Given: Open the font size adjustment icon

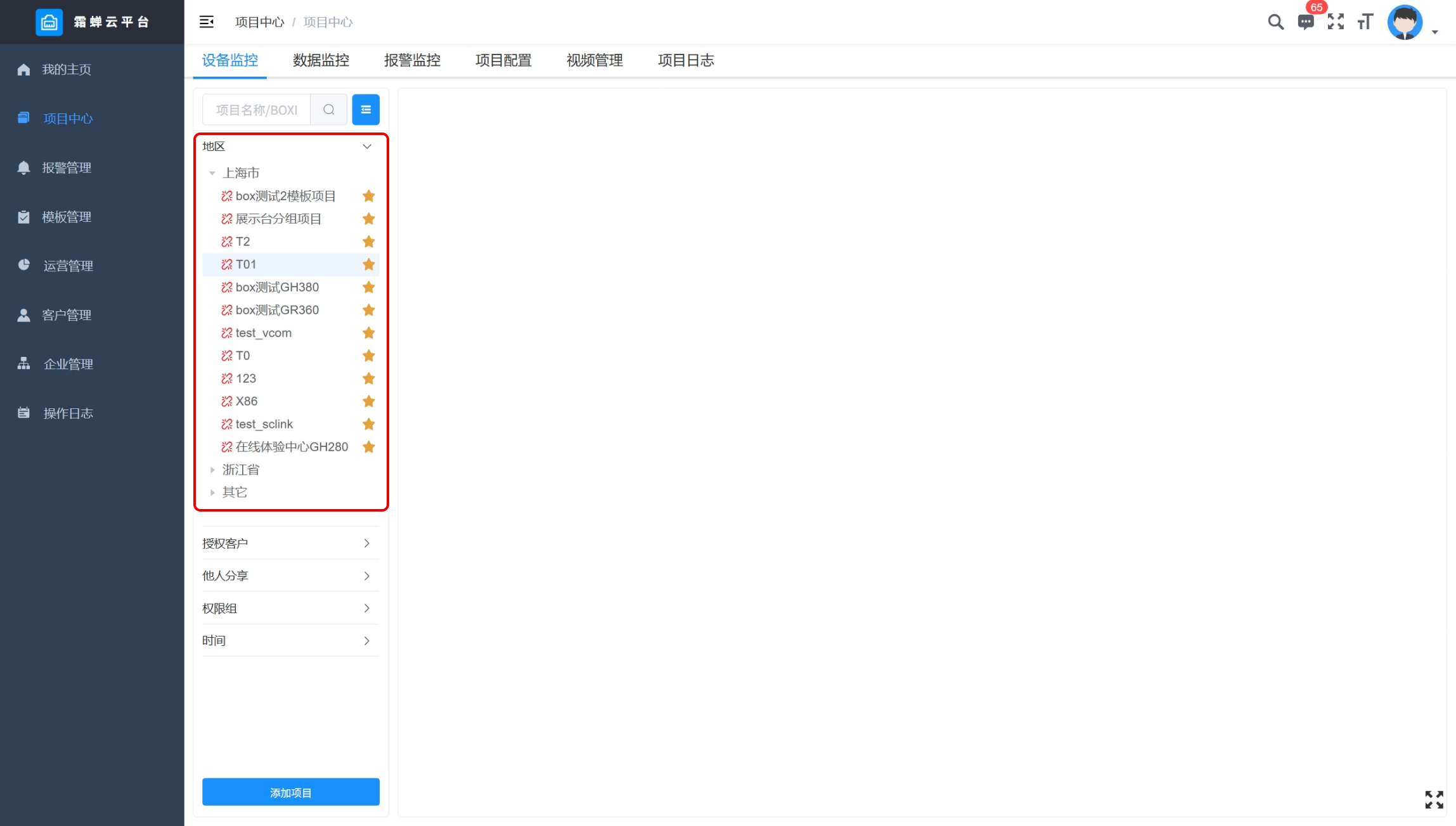Looking at the screenshot, I should [x=1365, y=22].
